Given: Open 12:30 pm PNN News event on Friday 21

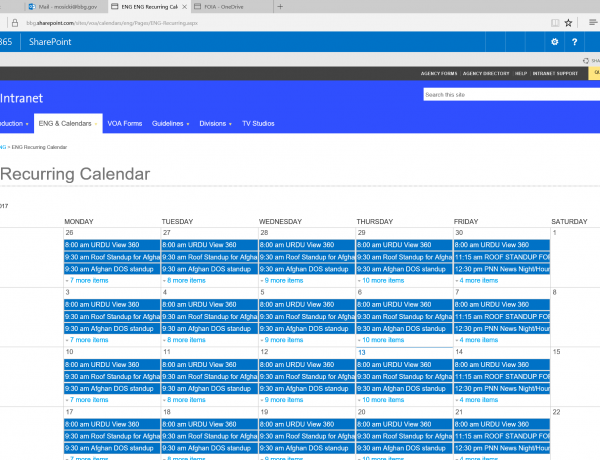Looking at the screenshot, I should [502, 448].
